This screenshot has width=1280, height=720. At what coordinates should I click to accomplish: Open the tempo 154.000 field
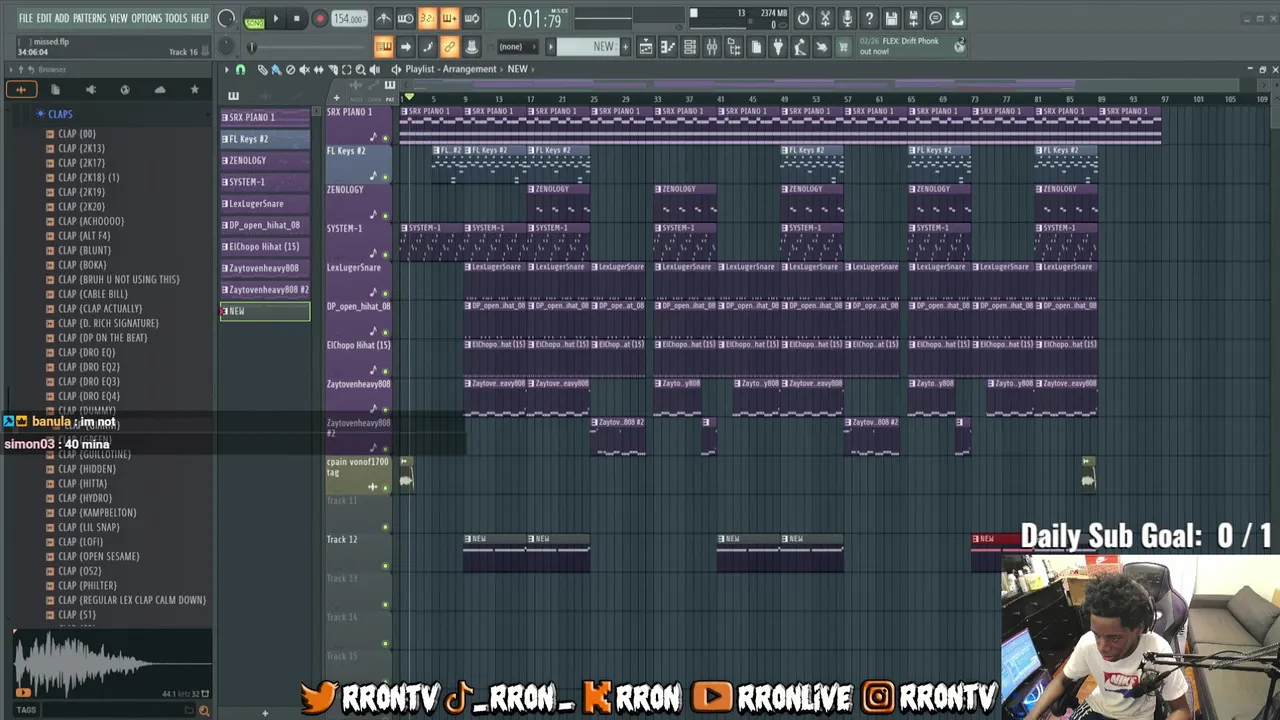click(348, 18)
